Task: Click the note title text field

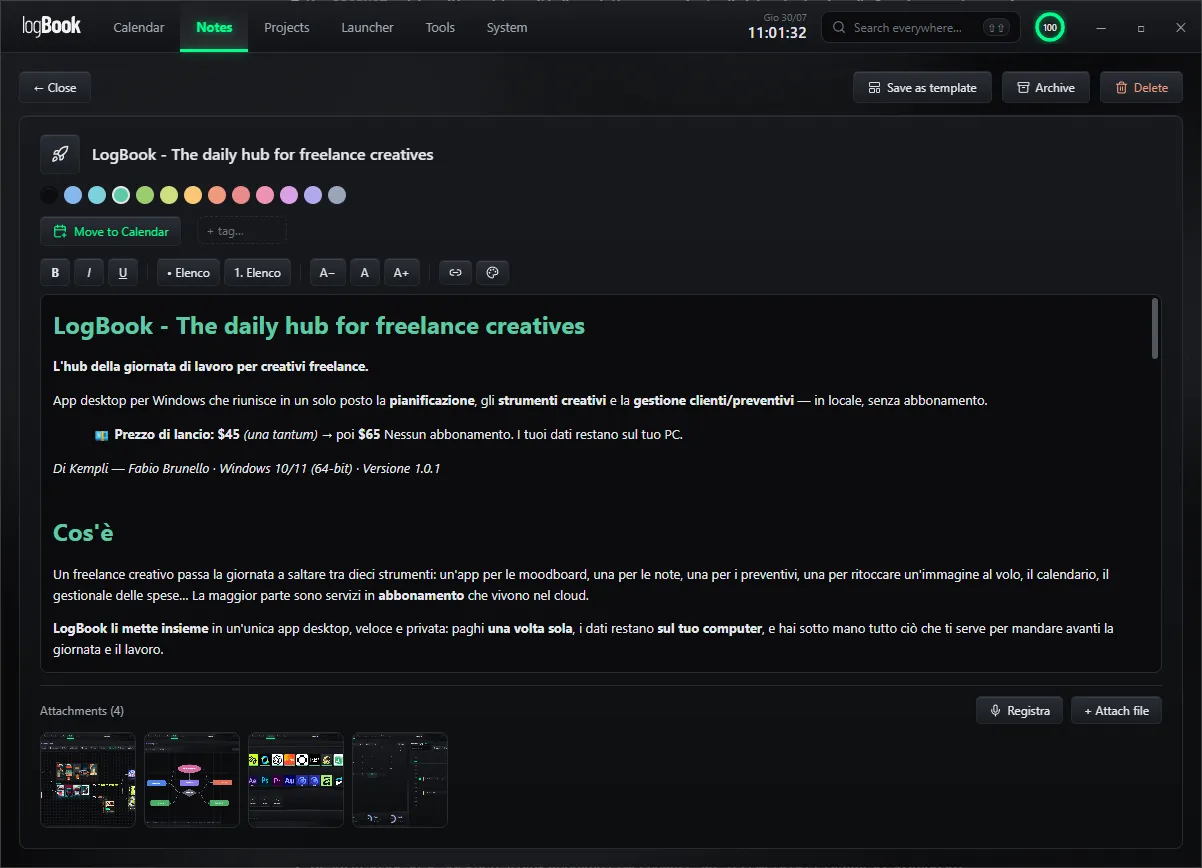Action: (x=263, y=154)
